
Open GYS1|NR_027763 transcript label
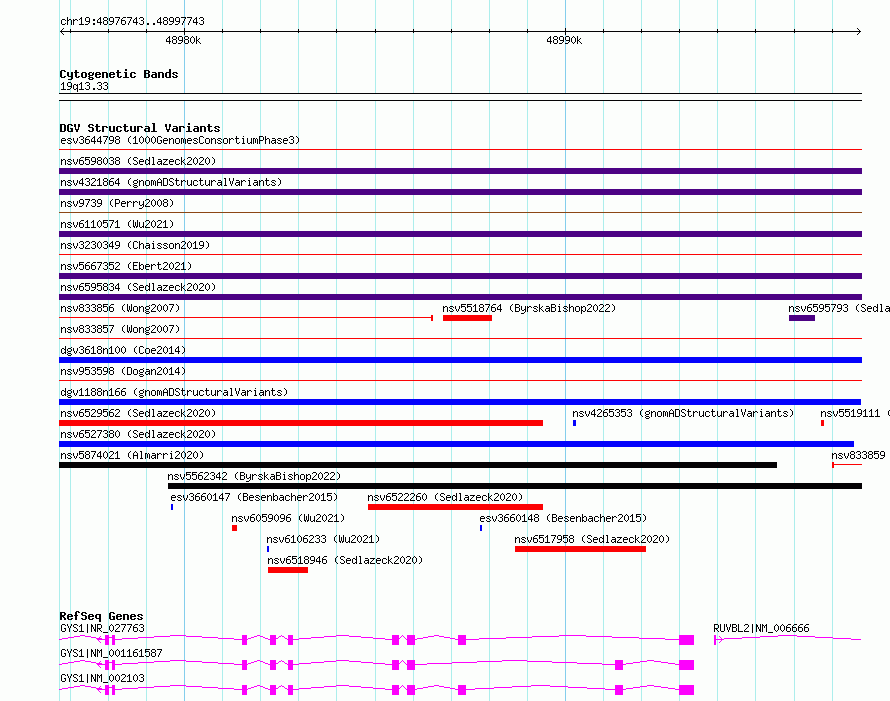102,628
